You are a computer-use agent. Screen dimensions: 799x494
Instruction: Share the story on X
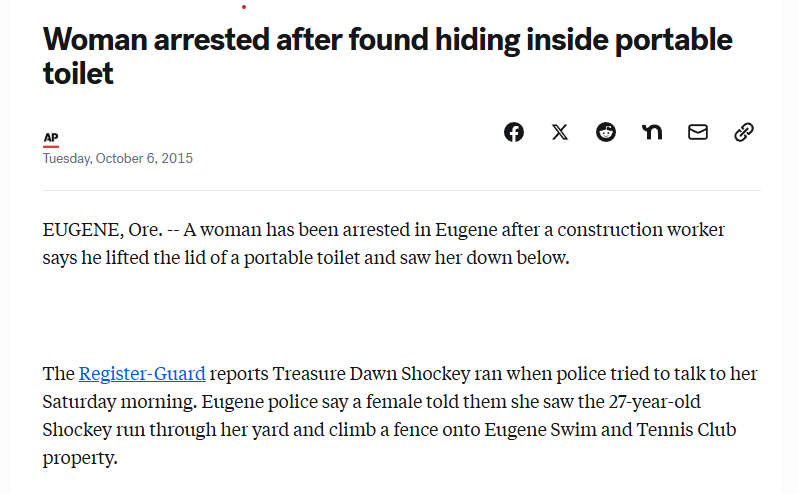click(x=560, y=132)
